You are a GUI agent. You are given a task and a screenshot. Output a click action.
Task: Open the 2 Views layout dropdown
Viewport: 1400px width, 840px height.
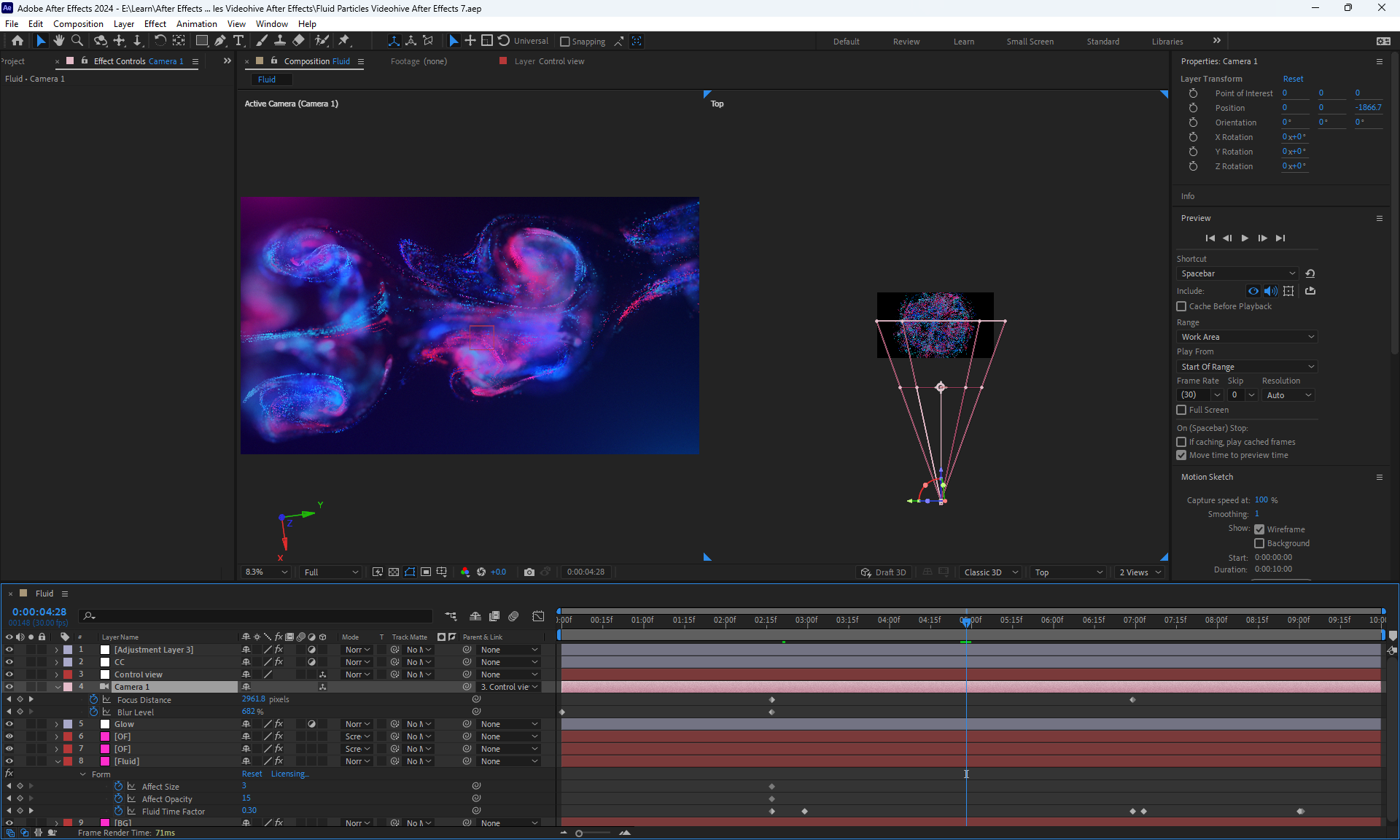[x=1140, y=572]
